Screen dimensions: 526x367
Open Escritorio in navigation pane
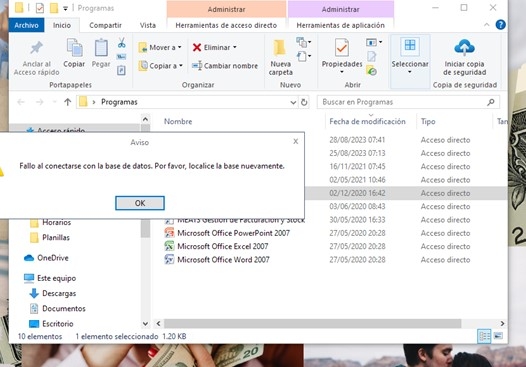58,324
